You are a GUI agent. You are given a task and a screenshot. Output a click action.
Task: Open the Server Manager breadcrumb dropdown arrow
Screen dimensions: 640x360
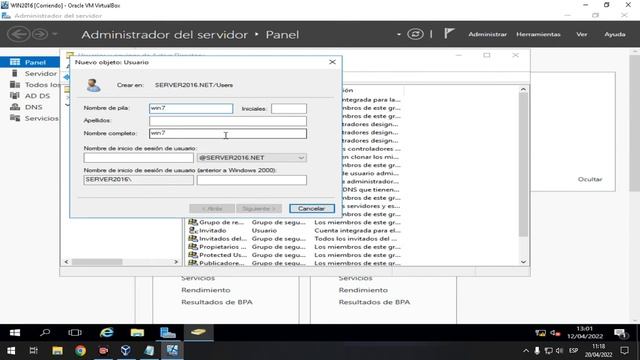(x=399, y=35)
